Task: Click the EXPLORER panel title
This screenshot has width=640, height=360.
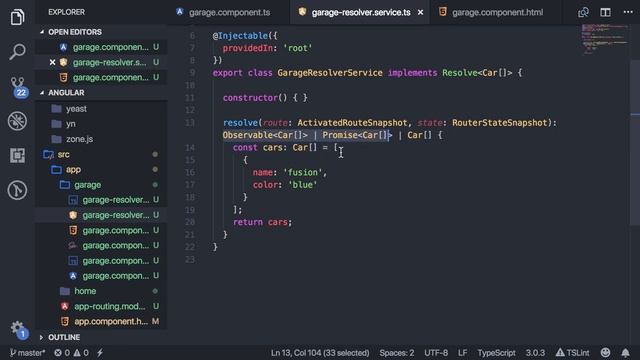Action: point(67,12)
